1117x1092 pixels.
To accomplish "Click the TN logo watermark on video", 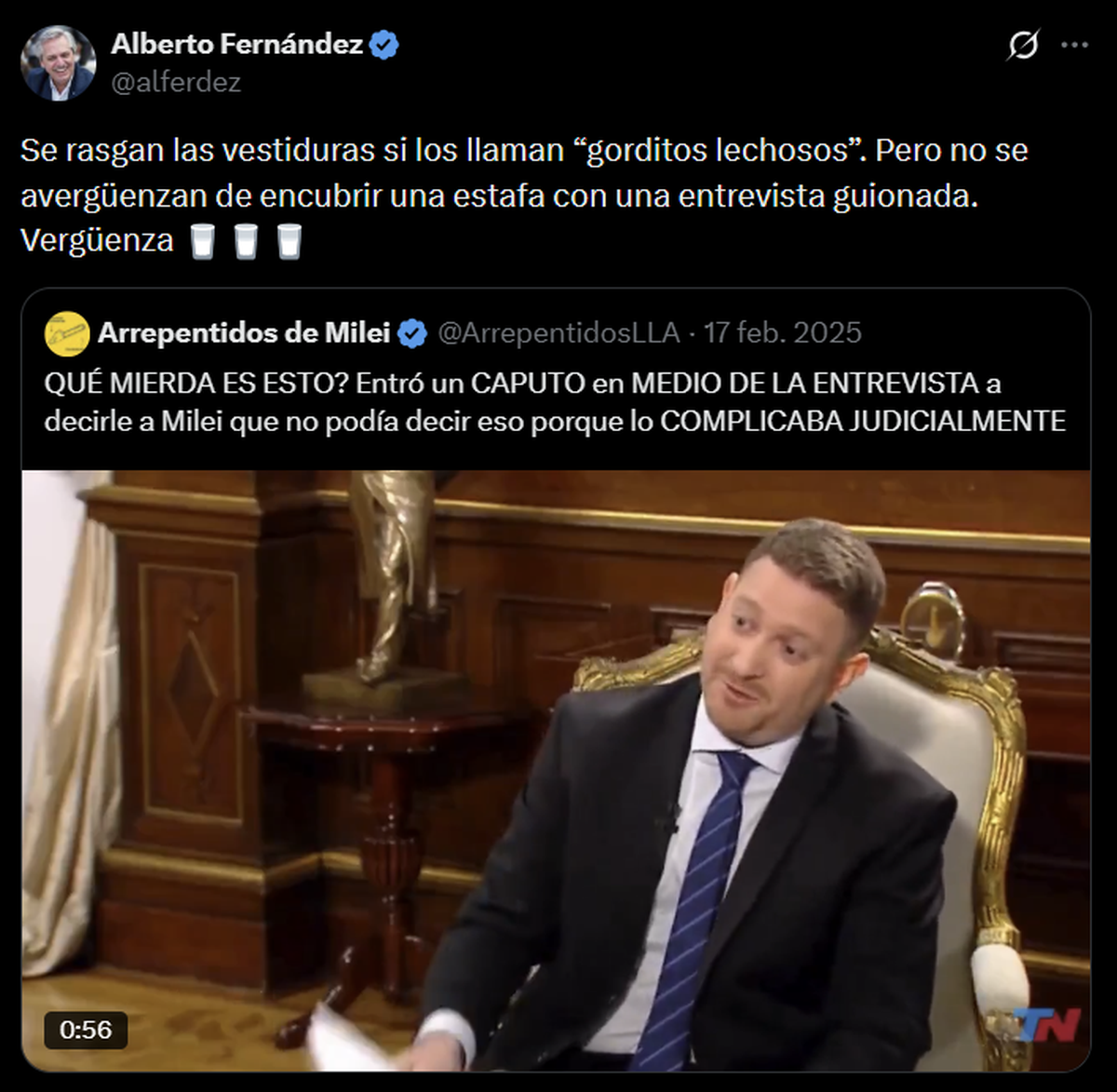I will click(x=1047, y=1025).
